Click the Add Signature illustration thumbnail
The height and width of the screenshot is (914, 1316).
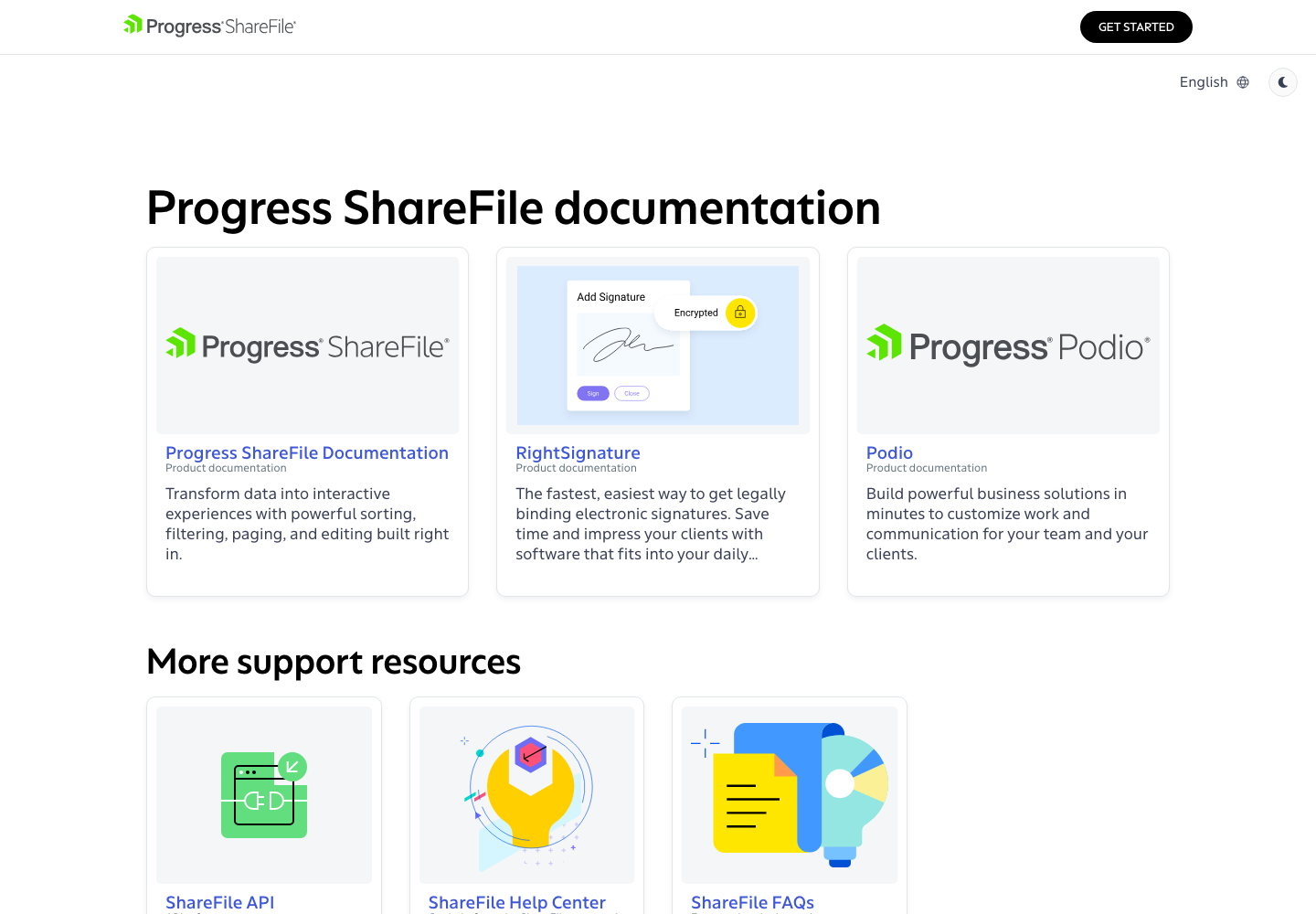(x=658, y=345)
